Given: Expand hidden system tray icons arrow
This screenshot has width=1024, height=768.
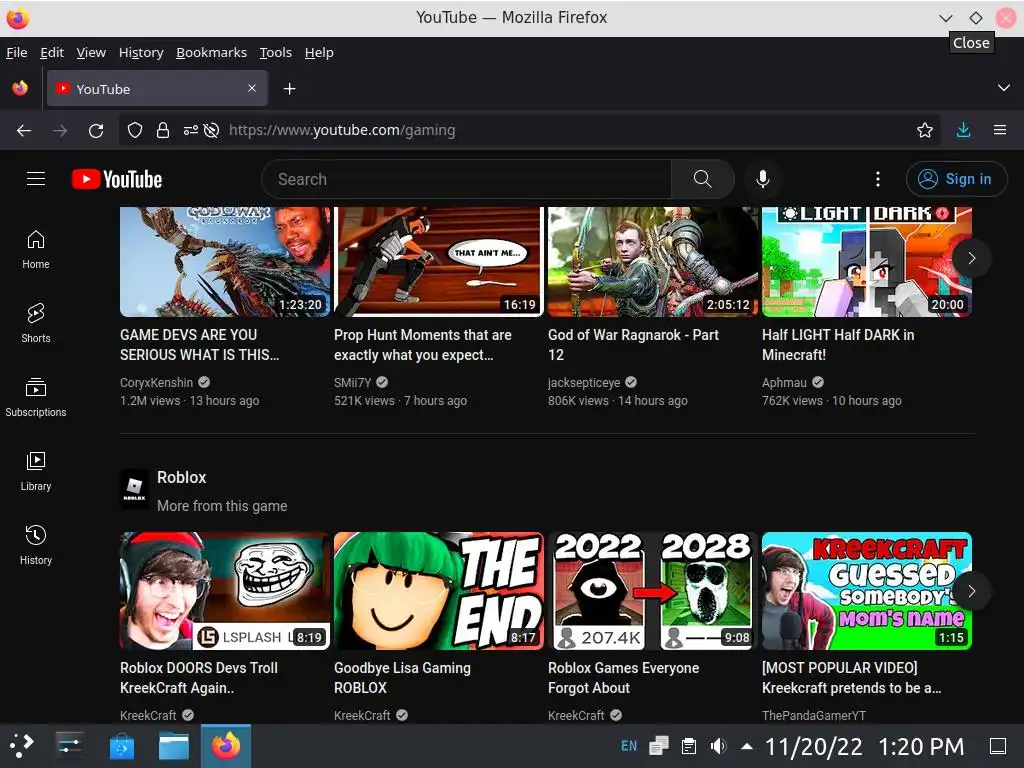Looking at the screenshot, I should coord(747,746).
